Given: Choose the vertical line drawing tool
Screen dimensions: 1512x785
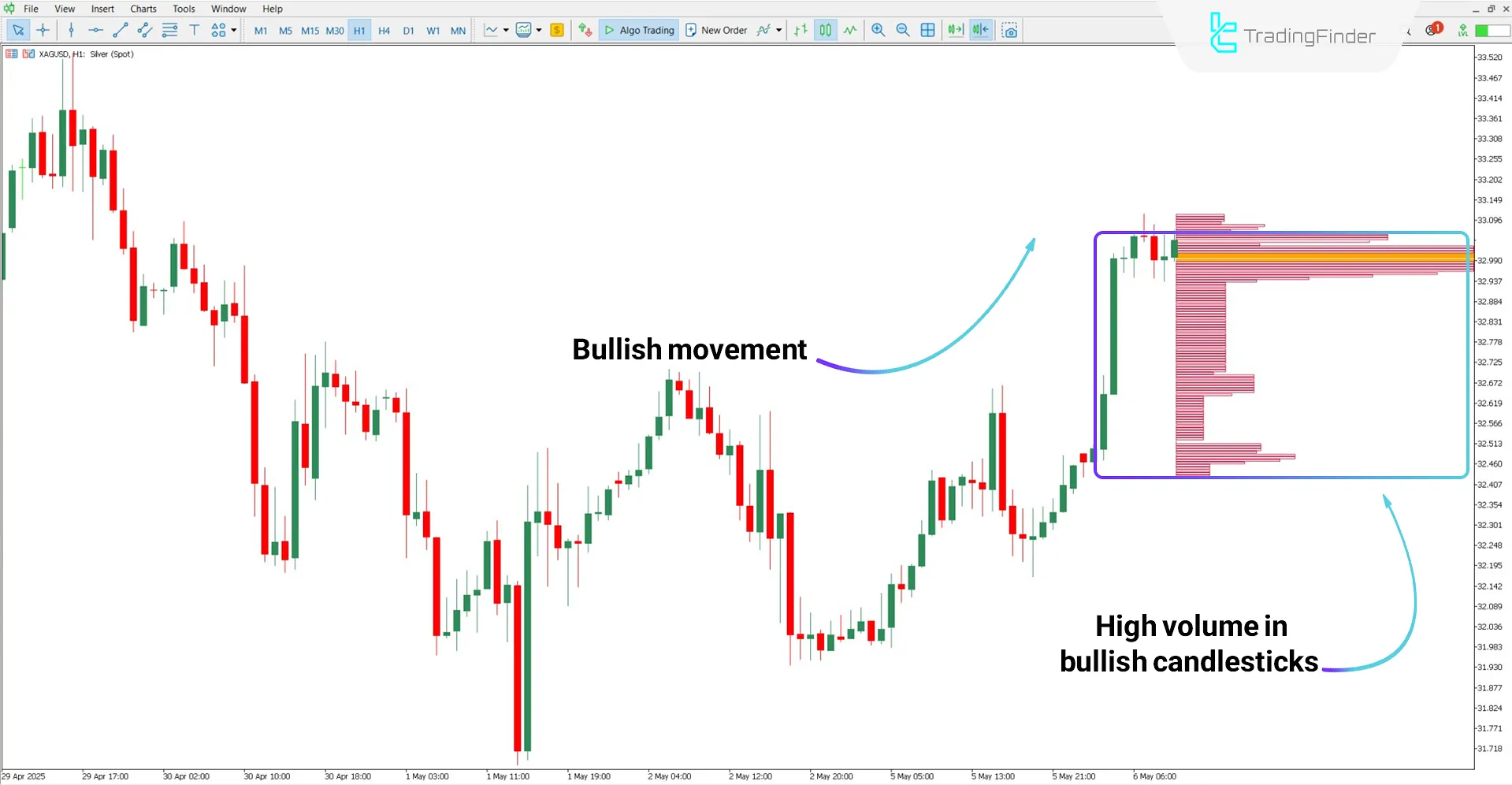Looking at the screenshot, I should coord(71,30).
